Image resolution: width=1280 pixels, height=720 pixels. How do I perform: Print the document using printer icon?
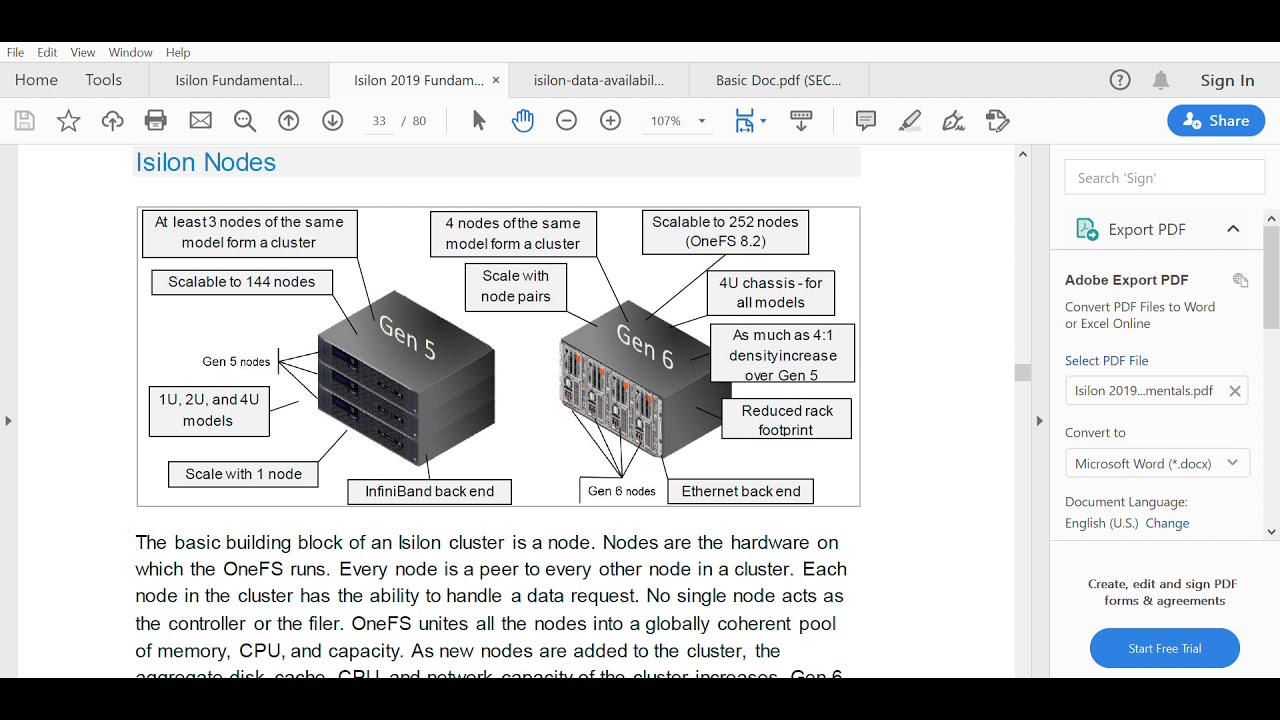(156, 121)
